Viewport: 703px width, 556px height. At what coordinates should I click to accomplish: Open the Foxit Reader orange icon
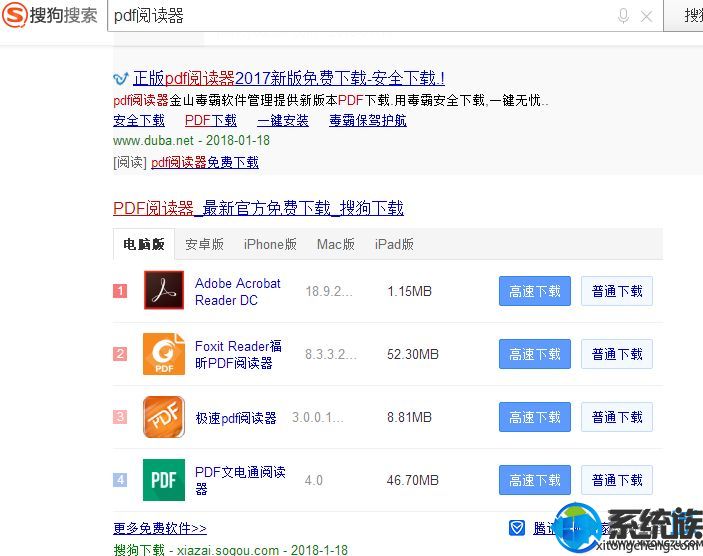click(164, 354)
